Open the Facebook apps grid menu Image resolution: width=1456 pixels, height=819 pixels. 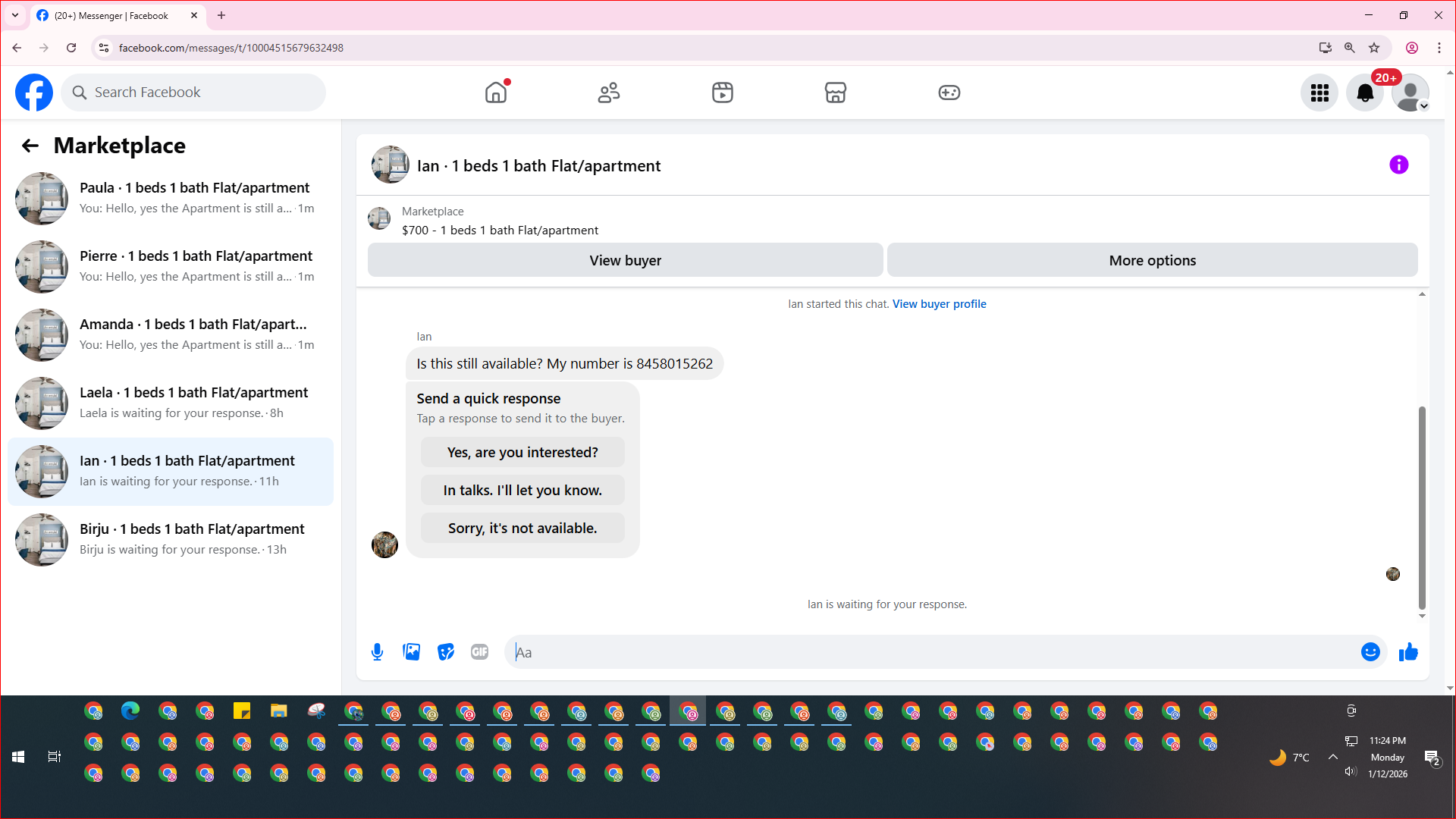pyautogui.click(x=1319, y=93)
